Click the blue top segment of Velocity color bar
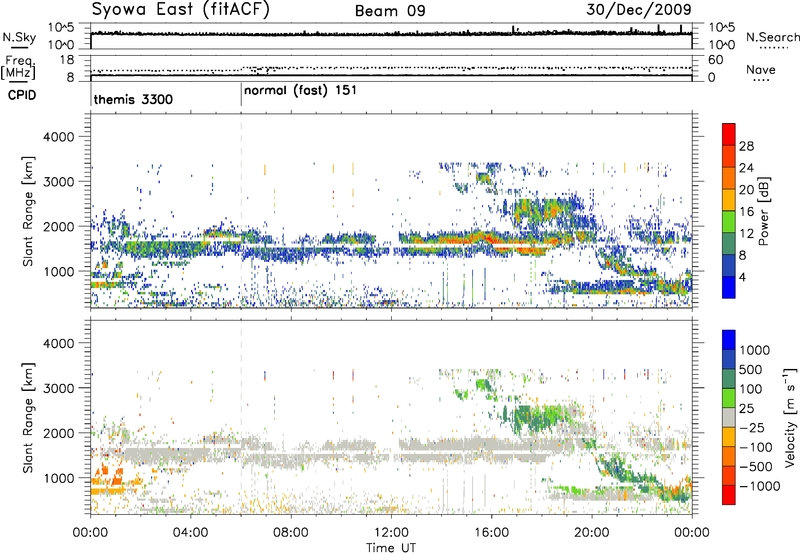The height and width of the screenshot is (554, 800). (x=729, y=340)
